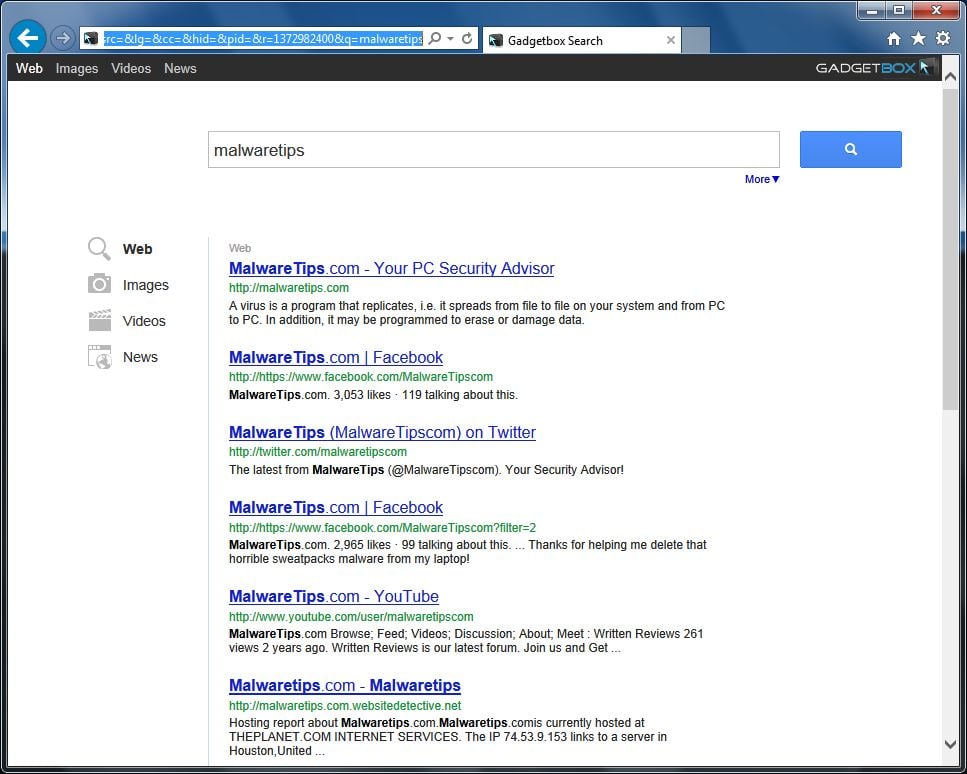Minimize the browser window
This screenshot has height=774, width=967.
tap(872, 10)
